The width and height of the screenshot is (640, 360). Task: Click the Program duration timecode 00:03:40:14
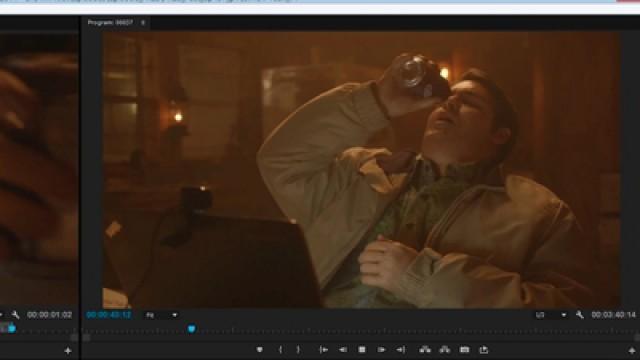(613, 315)
